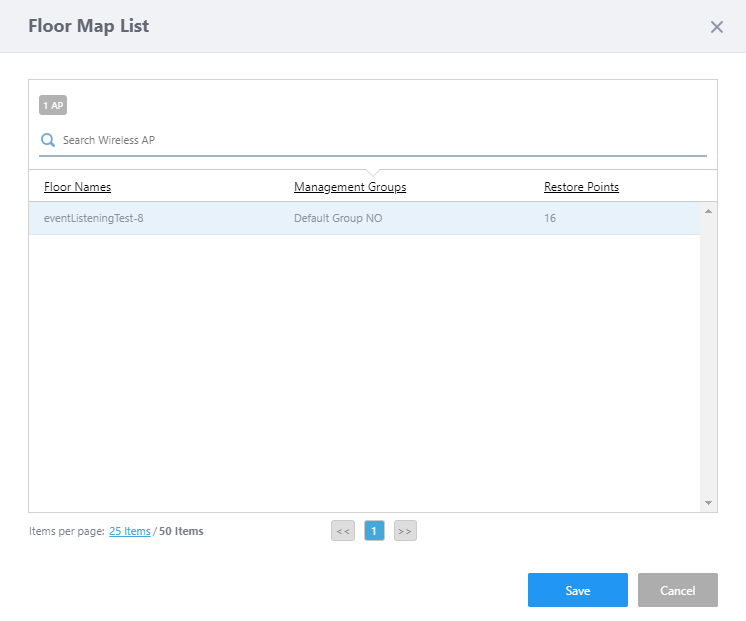
Task: Set items per page to 25 Items
Action: click(130, 531)
